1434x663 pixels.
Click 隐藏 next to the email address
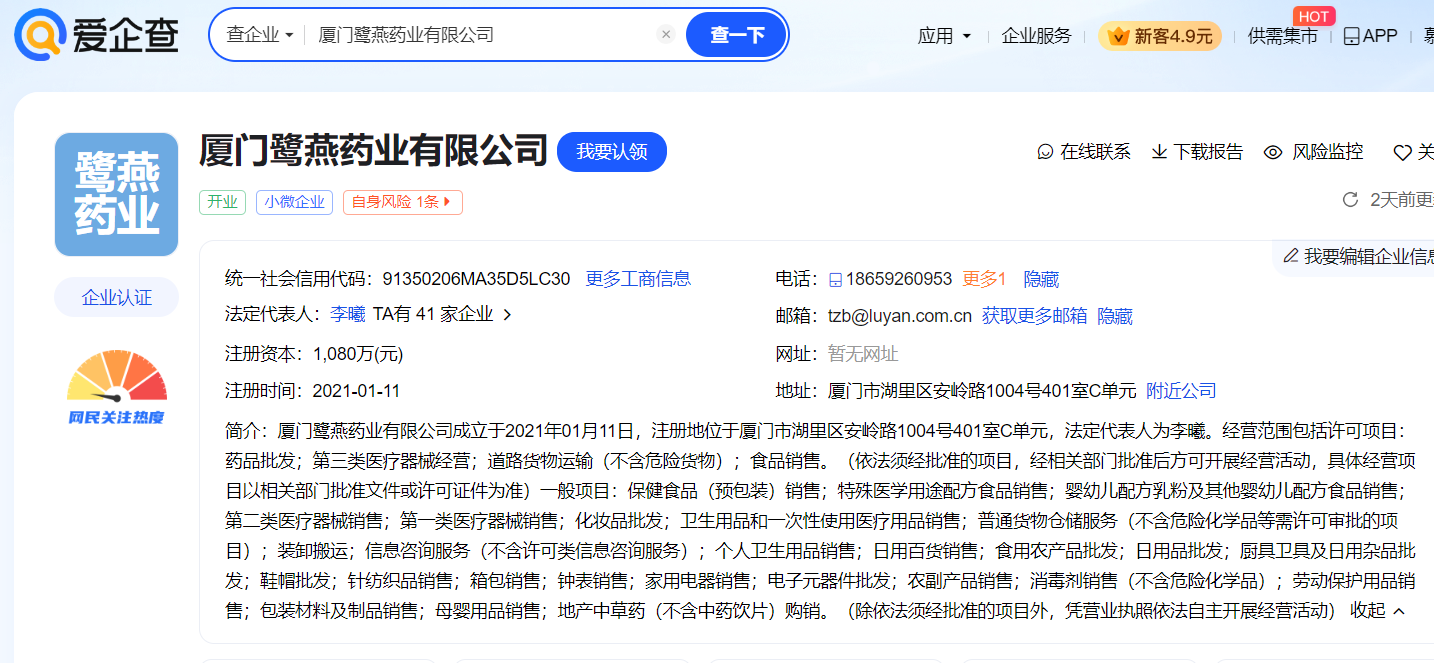pos(1115,316)
